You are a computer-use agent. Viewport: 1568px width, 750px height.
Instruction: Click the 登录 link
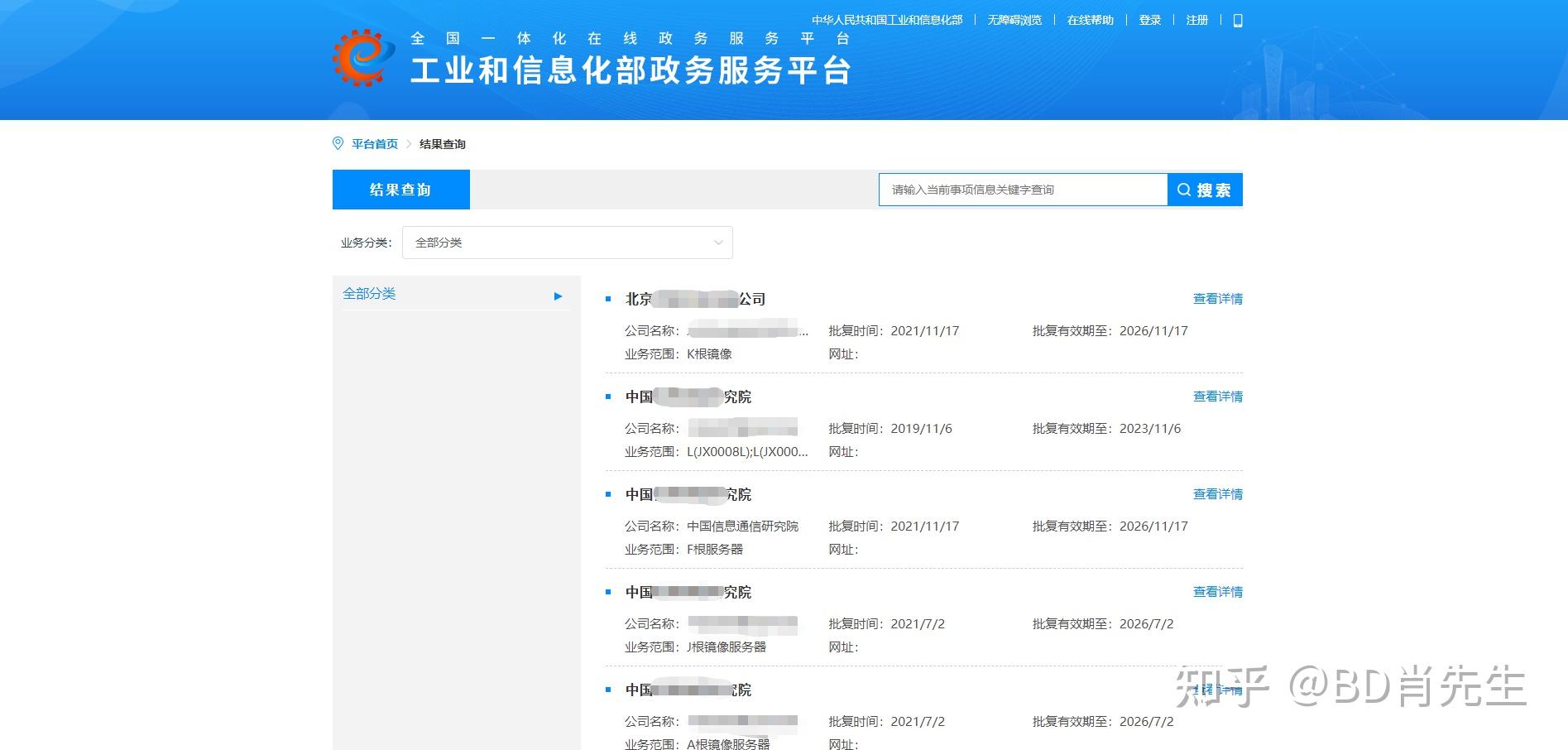(1149, 19)
